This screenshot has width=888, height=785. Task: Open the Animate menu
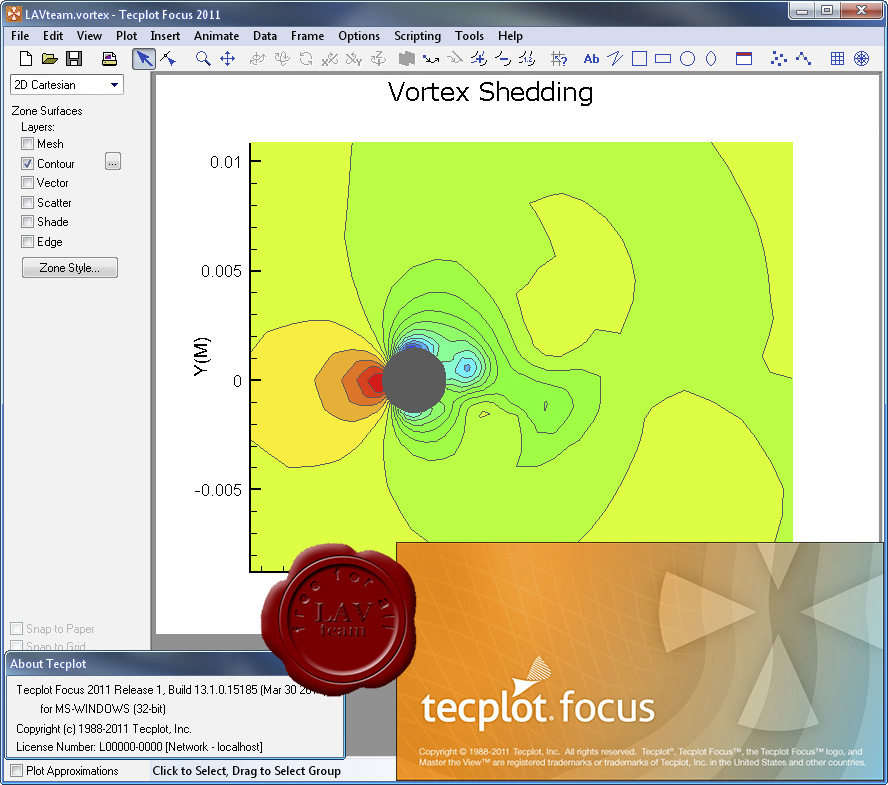tap(216, 36)
